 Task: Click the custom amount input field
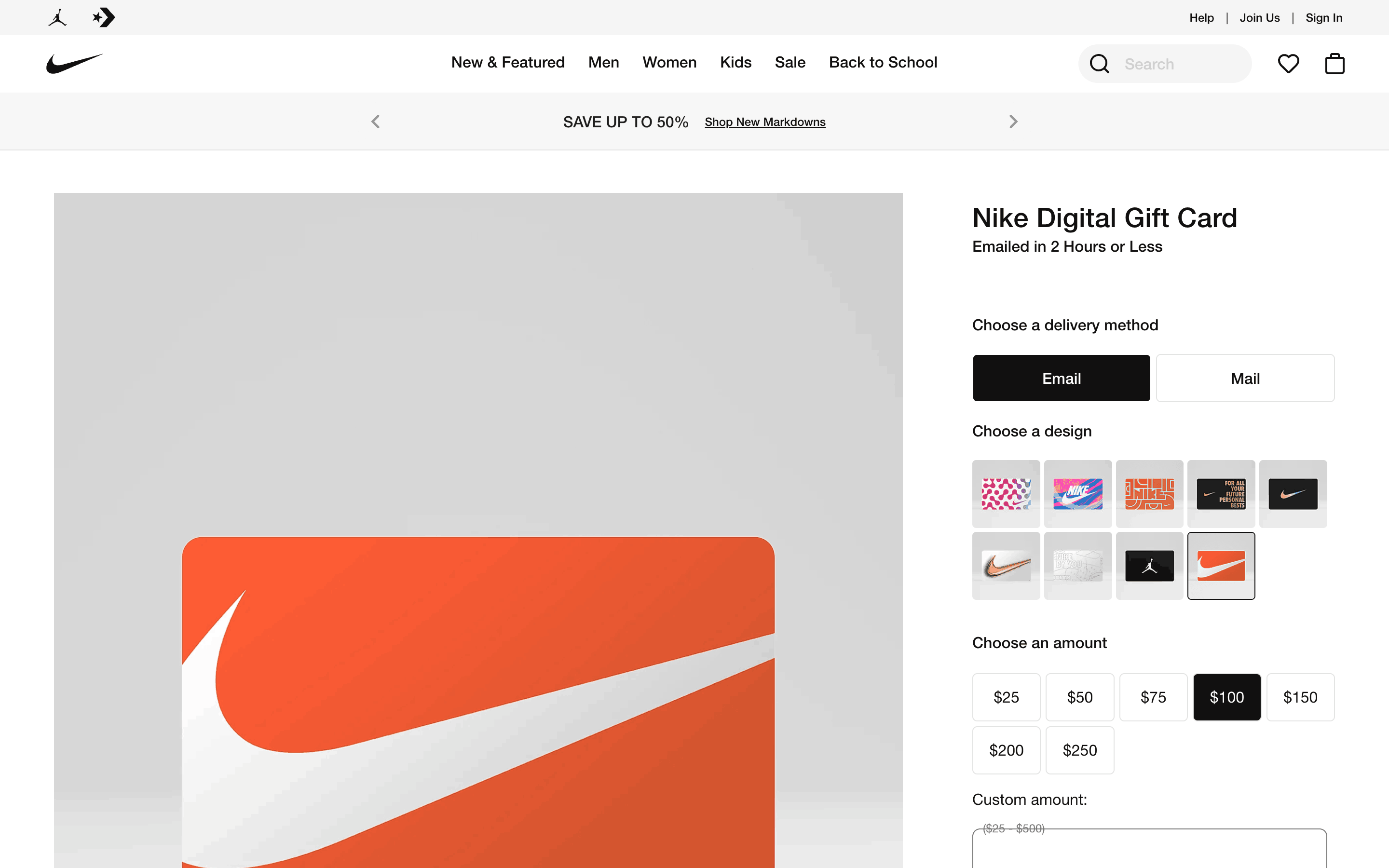click(1149, 850)
